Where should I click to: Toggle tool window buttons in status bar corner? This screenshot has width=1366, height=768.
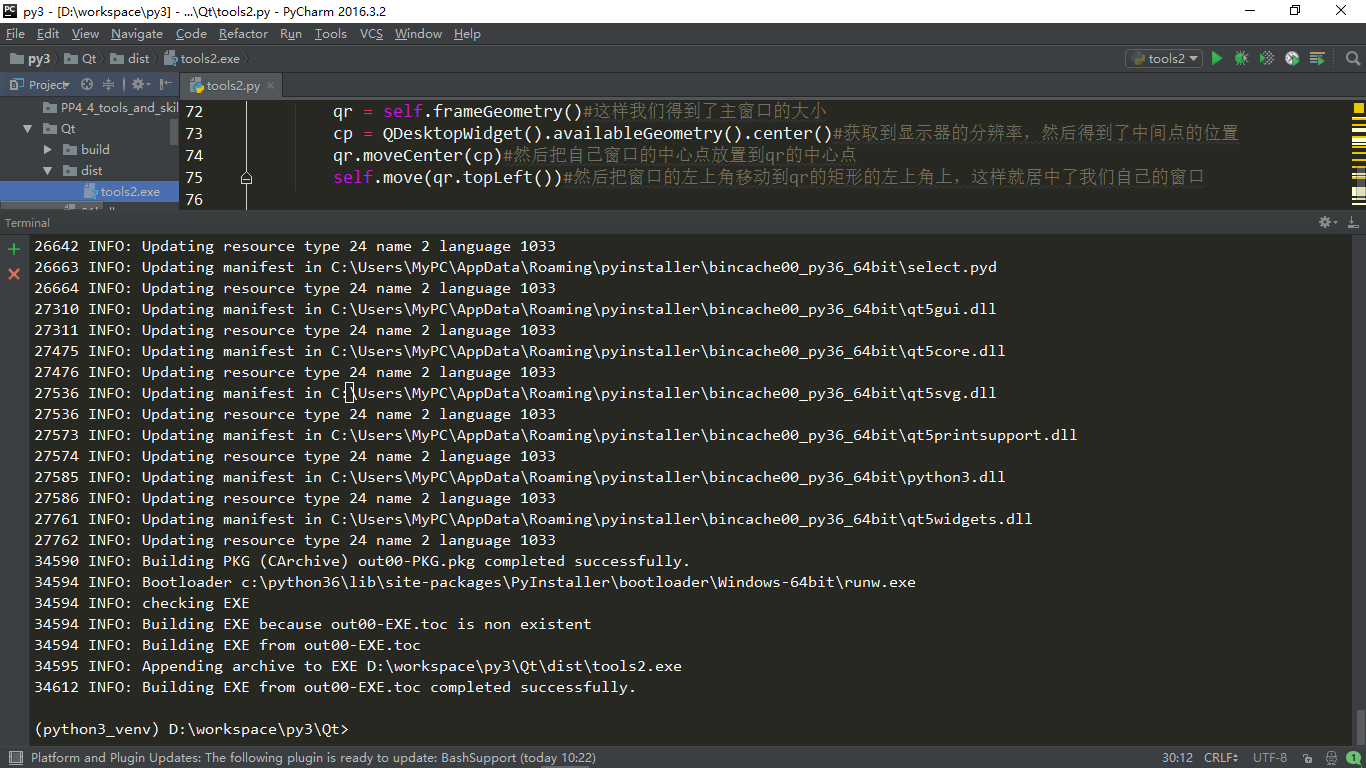pyautogui.click(x=14, y=758)
